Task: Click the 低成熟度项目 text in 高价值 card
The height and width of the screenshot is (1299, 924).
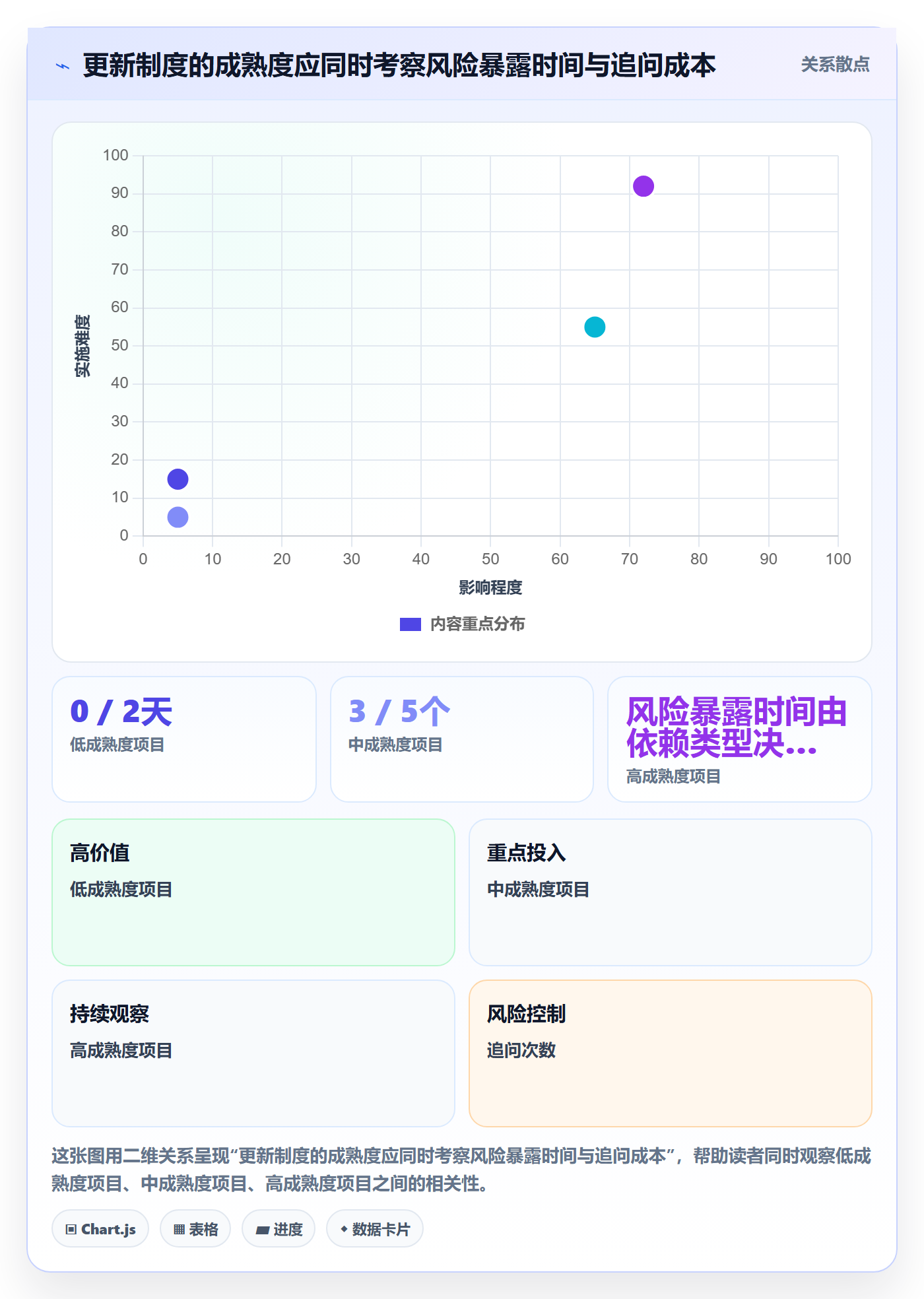Action: pos(121,889)
